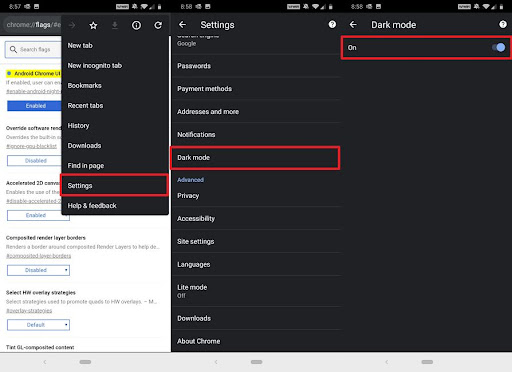The height and width of the screenshot is (372, 512).
Task: Open Enabled dropdown for Android Chrome UI flag
Action: [34, 106]
